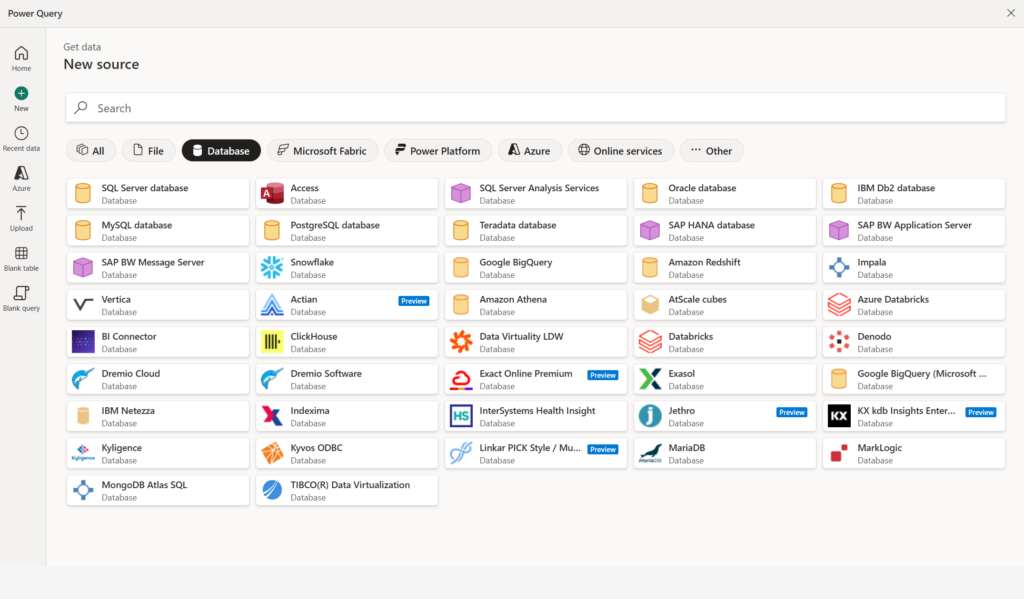1024x599 pixels.
Task: Choose SAP BW Application Server connector
Action: 914,231
